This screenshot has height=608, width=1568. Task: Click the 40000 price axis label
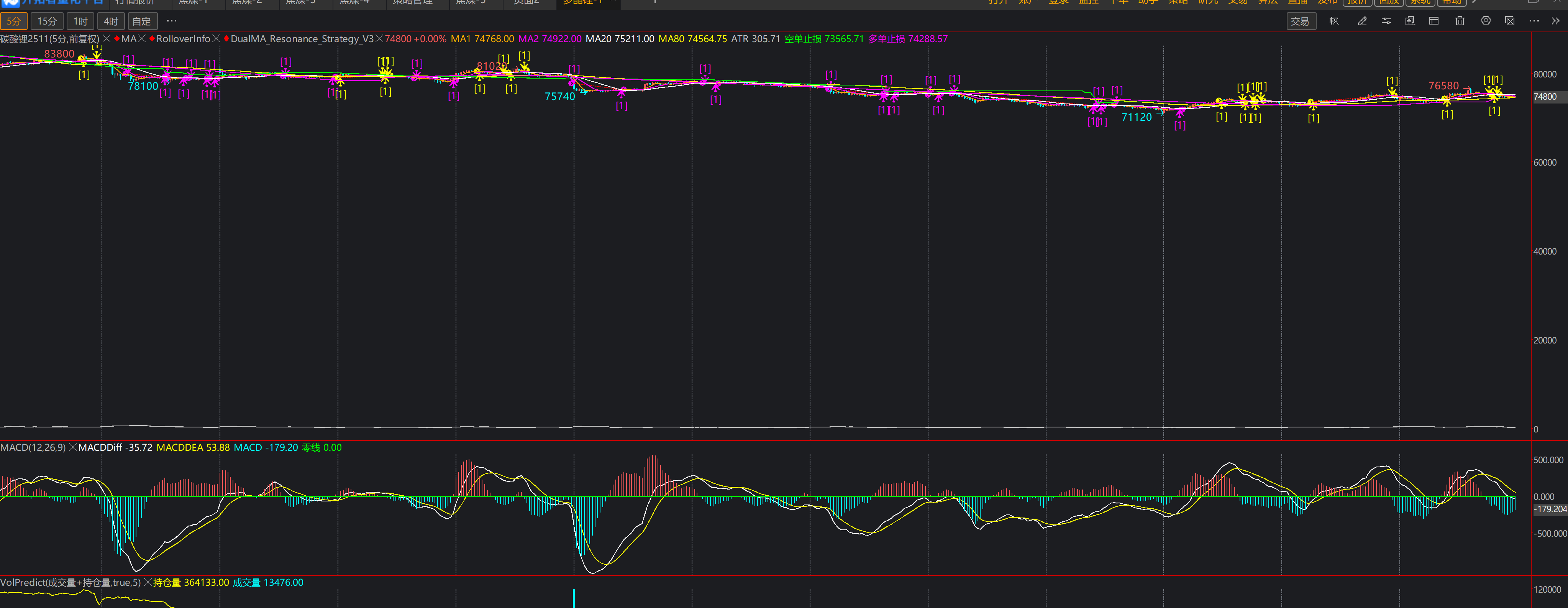1545,251
